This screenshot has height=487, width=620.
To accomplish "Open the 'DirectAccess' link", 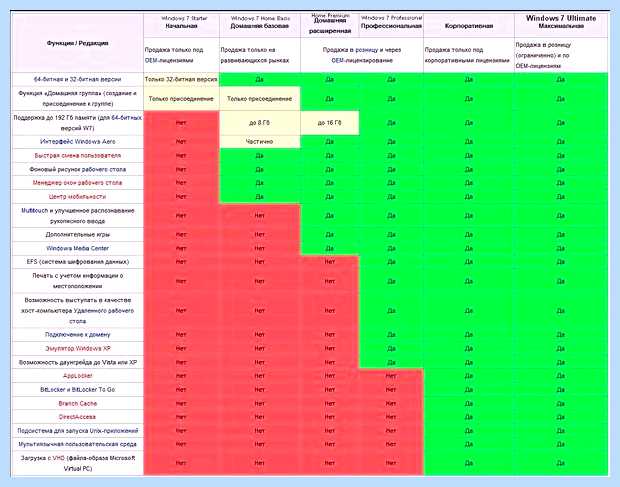I will (78, 417).
